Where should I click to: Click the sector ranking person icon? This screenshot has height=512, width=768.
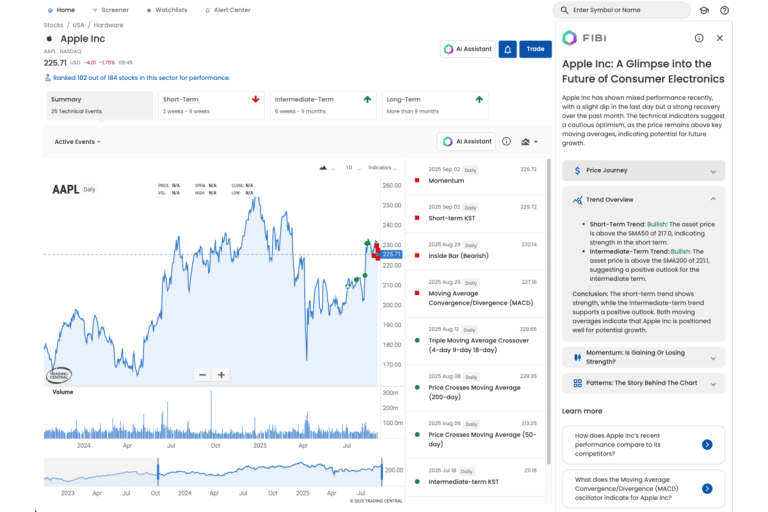click(x=48, y=77)
